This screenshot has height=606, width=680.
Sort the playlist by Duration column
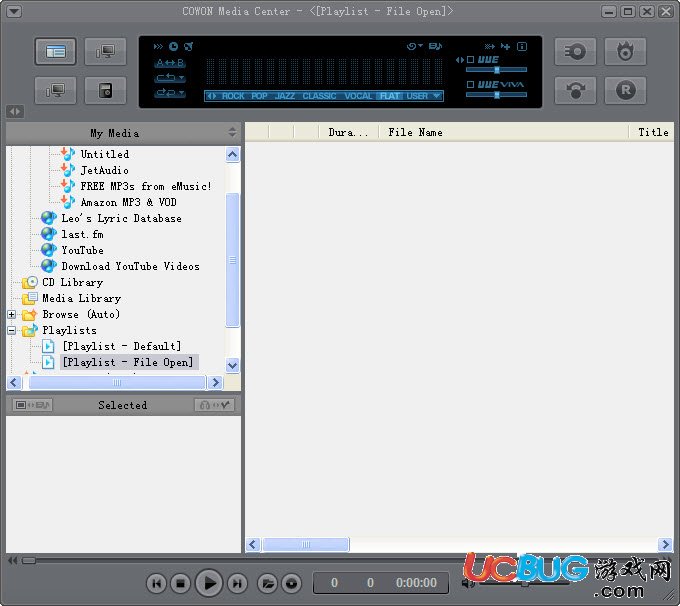[x=348, y=132]
